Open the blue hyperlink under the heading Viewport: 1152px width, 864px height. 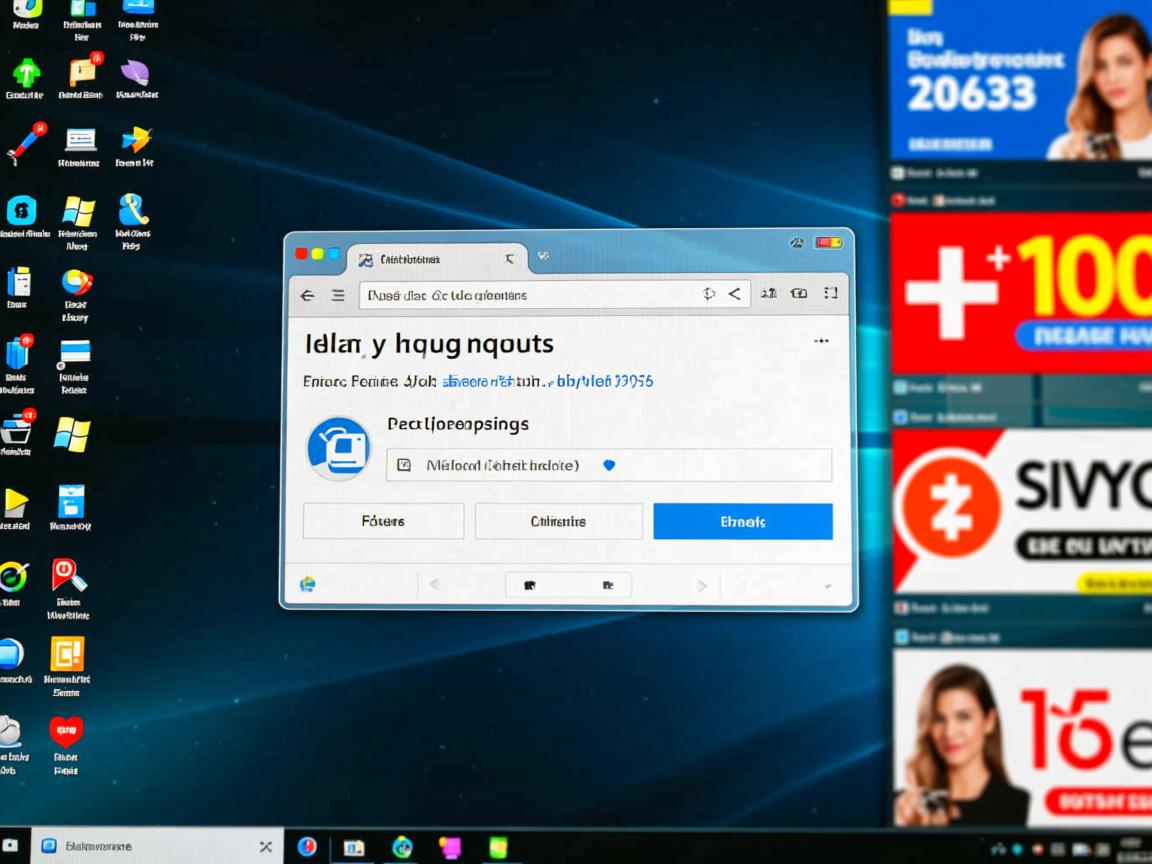point(548,381)
